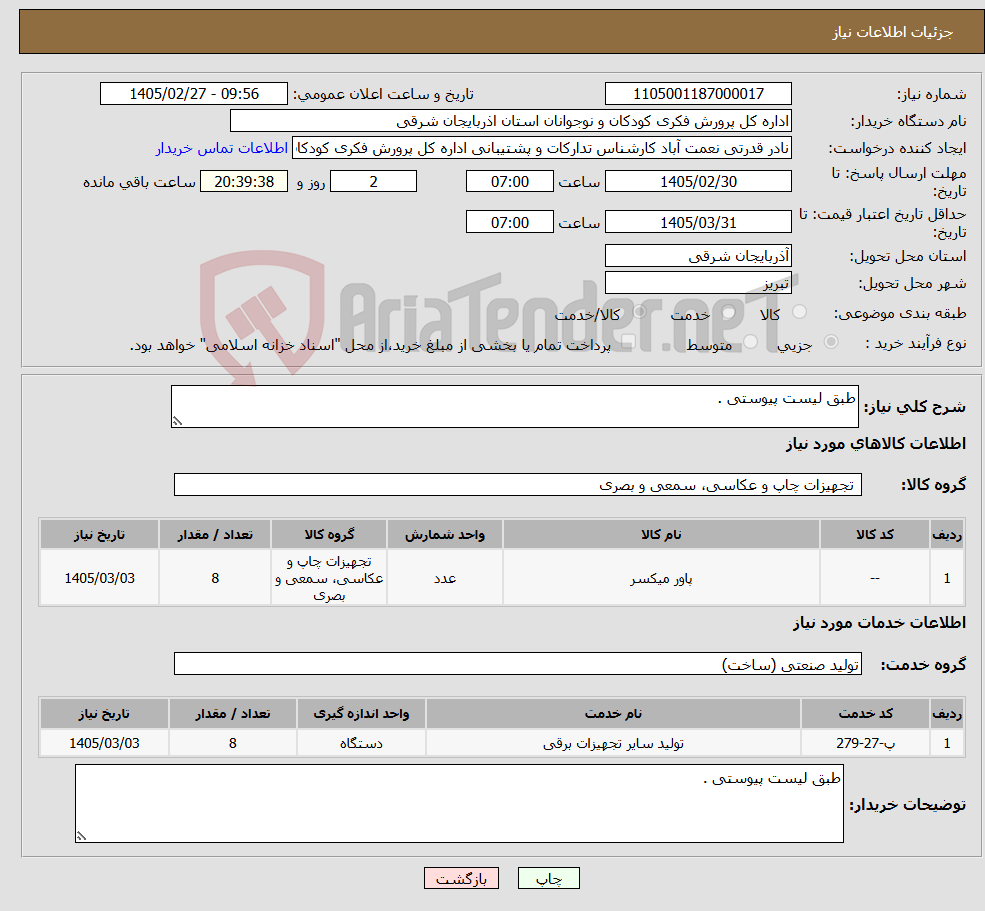Open the اطلاعات تماس خریدار link
This screenshot has height=911, width=985.
click(x=222, y=148)
